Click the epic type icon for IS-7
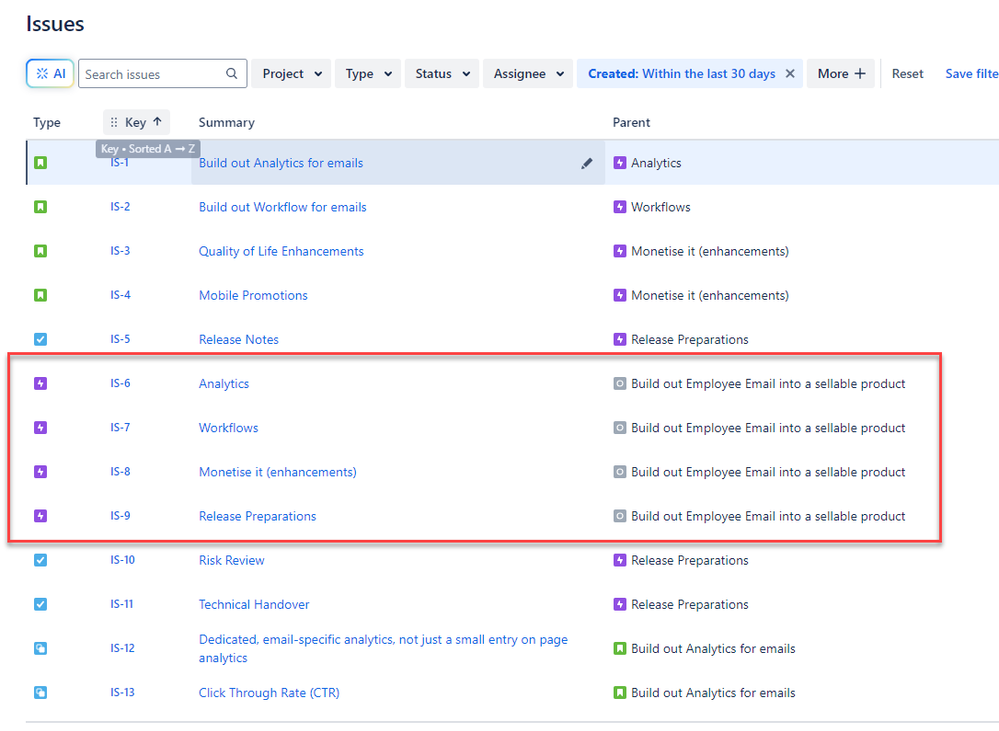 40,428
